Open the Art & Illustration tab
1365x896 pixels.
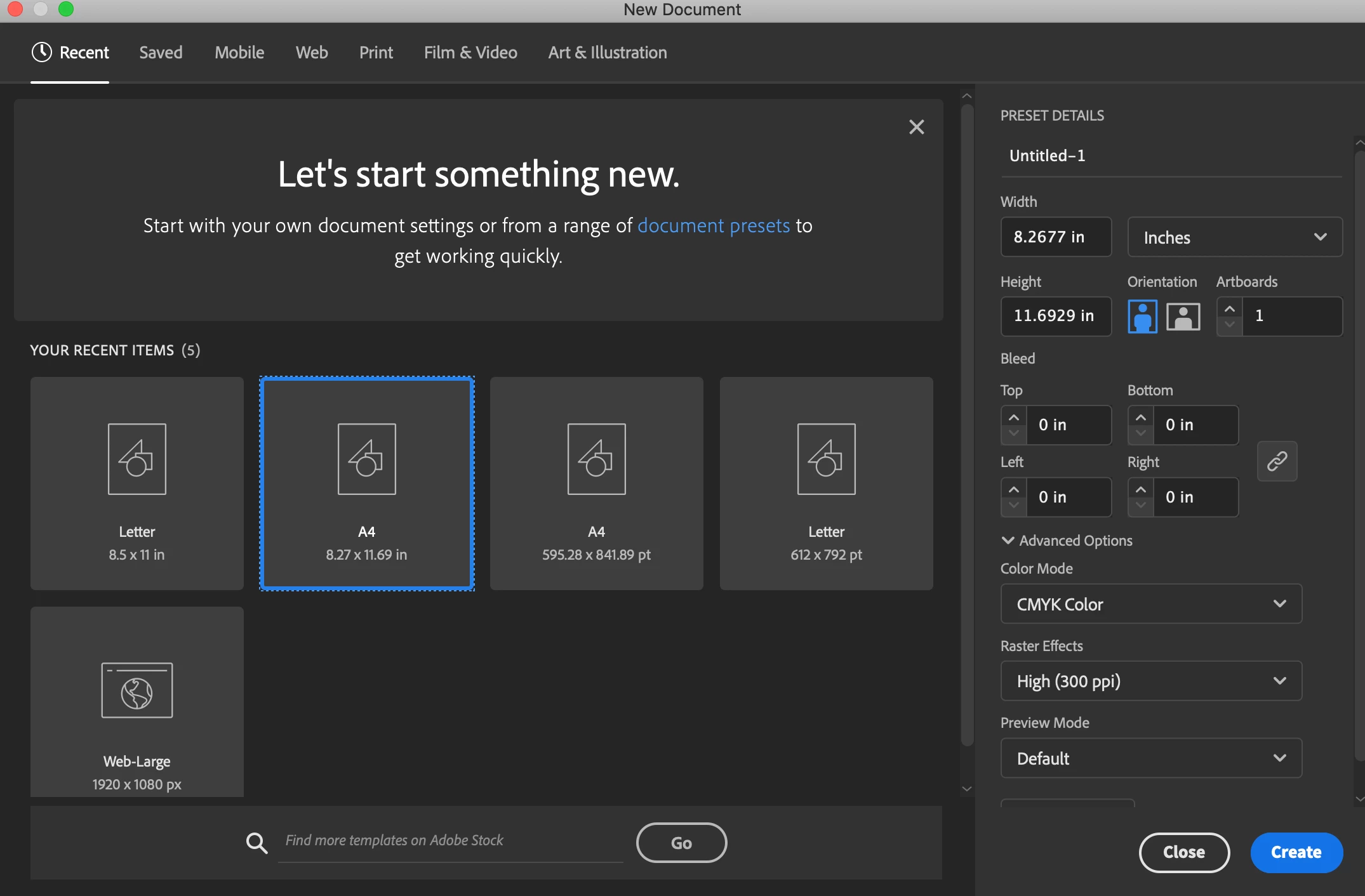(x=607, y=53)
